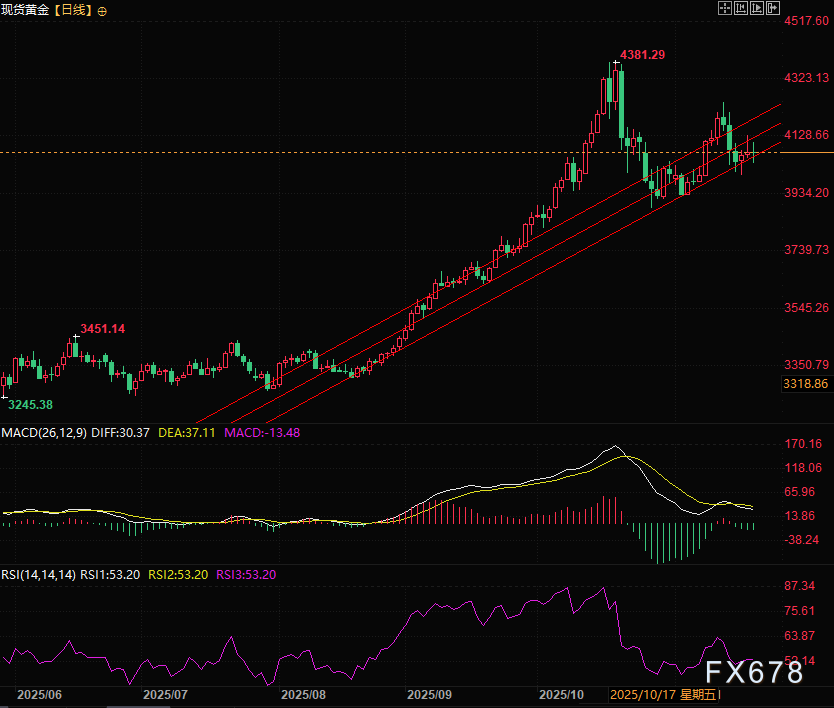
Task: Click the circled plus icon beside 日线
Action: [102, 10]
